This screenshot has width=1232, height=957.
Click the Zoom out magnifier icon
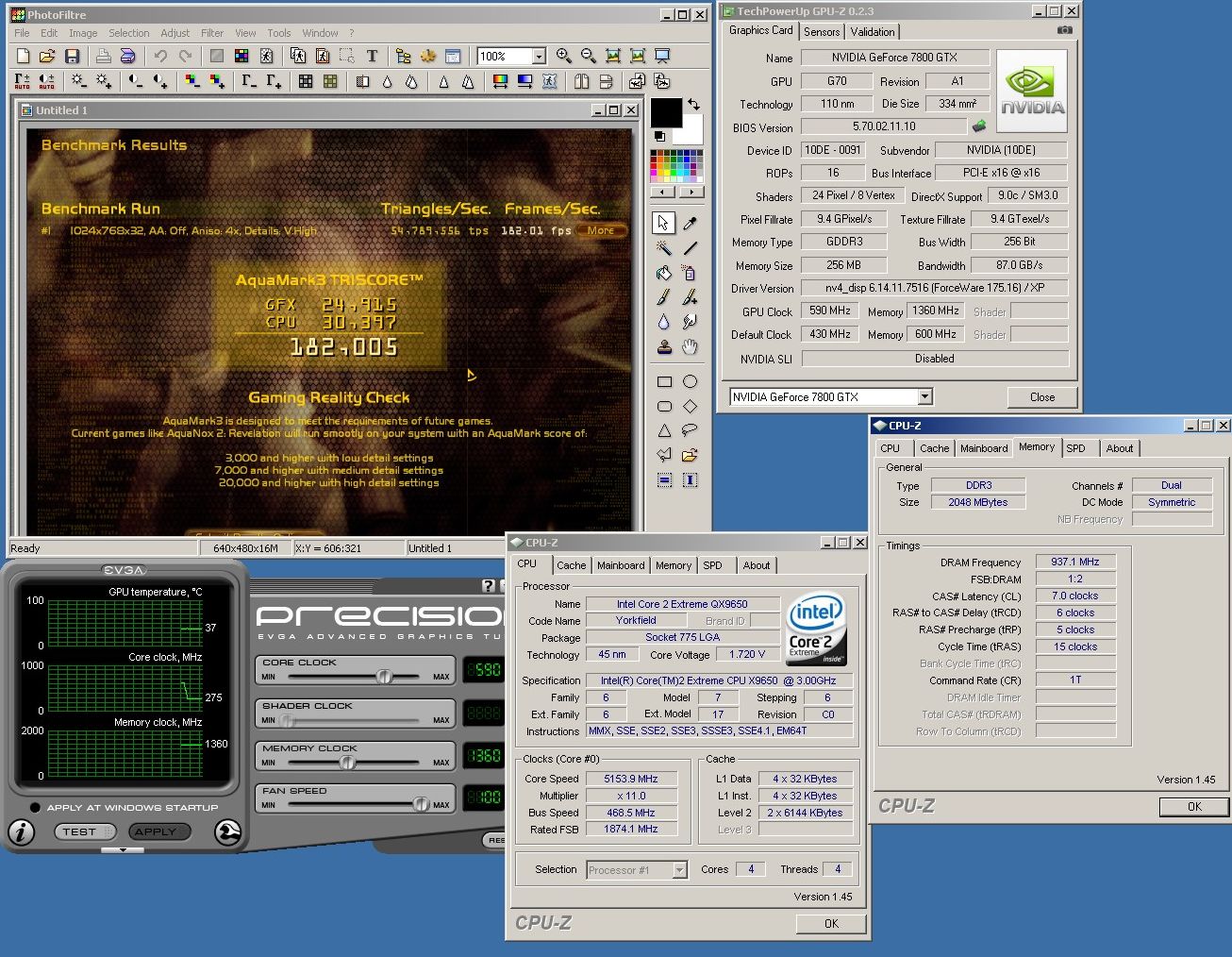[x=589, y=57]
